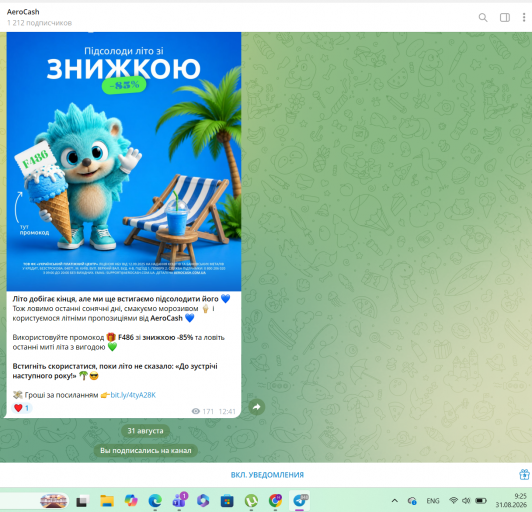Launch Copilot from the taskbar
The width and height of the screenshot is (532, 512).
[131, 501]
